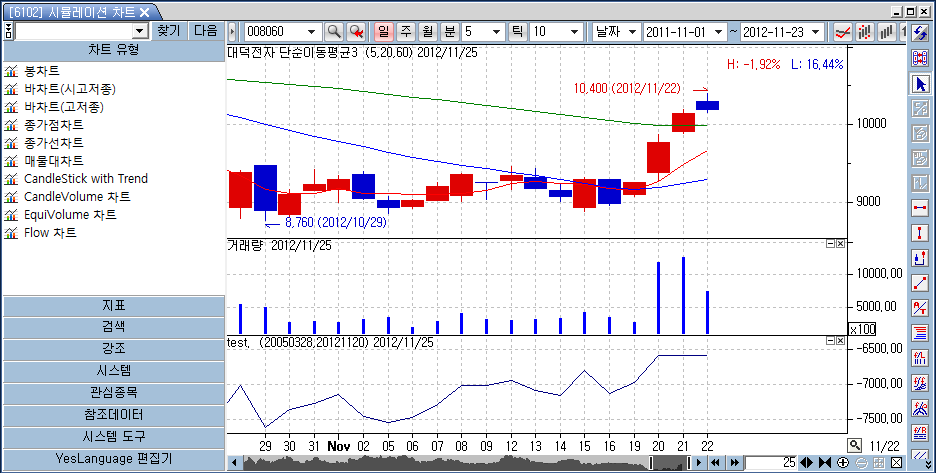Click the line chart icon in top toolbar
Image resolution: width=937 pixels, height=473 pixels.
click(843, 32)
